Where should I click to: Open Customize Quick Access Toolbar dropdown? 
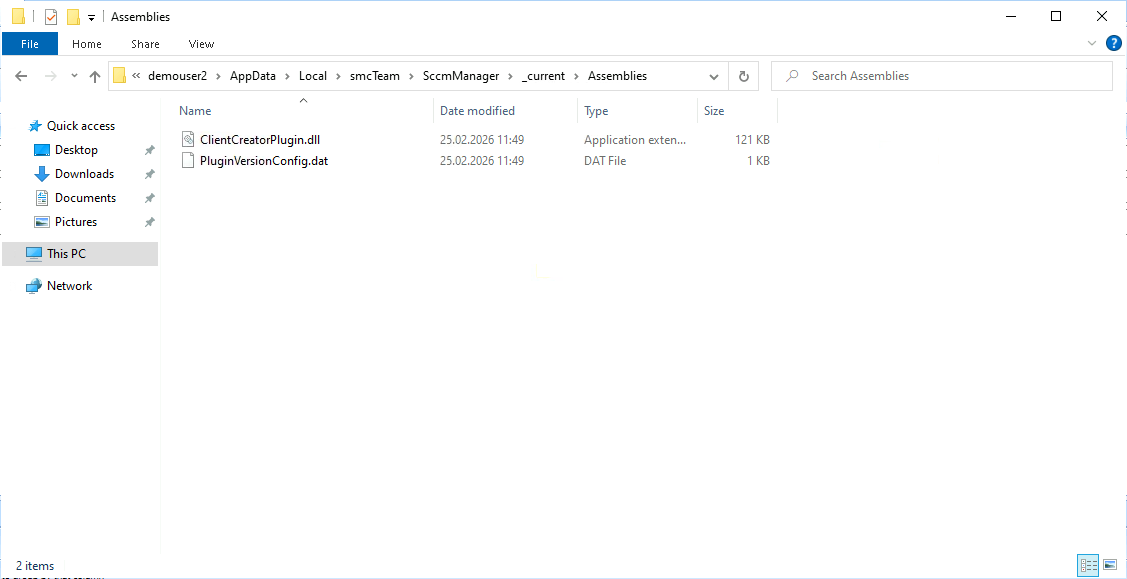[x=91, y=17]
